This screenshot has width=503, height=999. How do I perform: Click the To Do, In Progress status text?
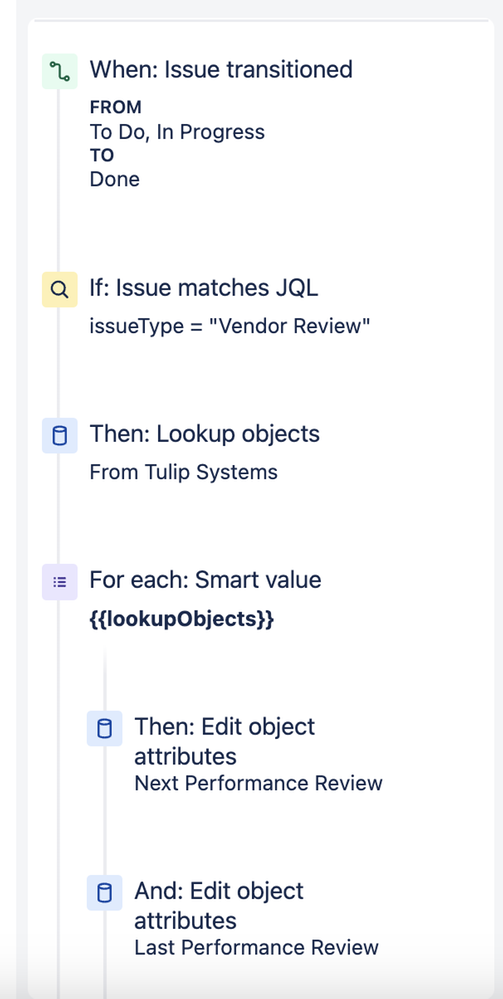177,132
